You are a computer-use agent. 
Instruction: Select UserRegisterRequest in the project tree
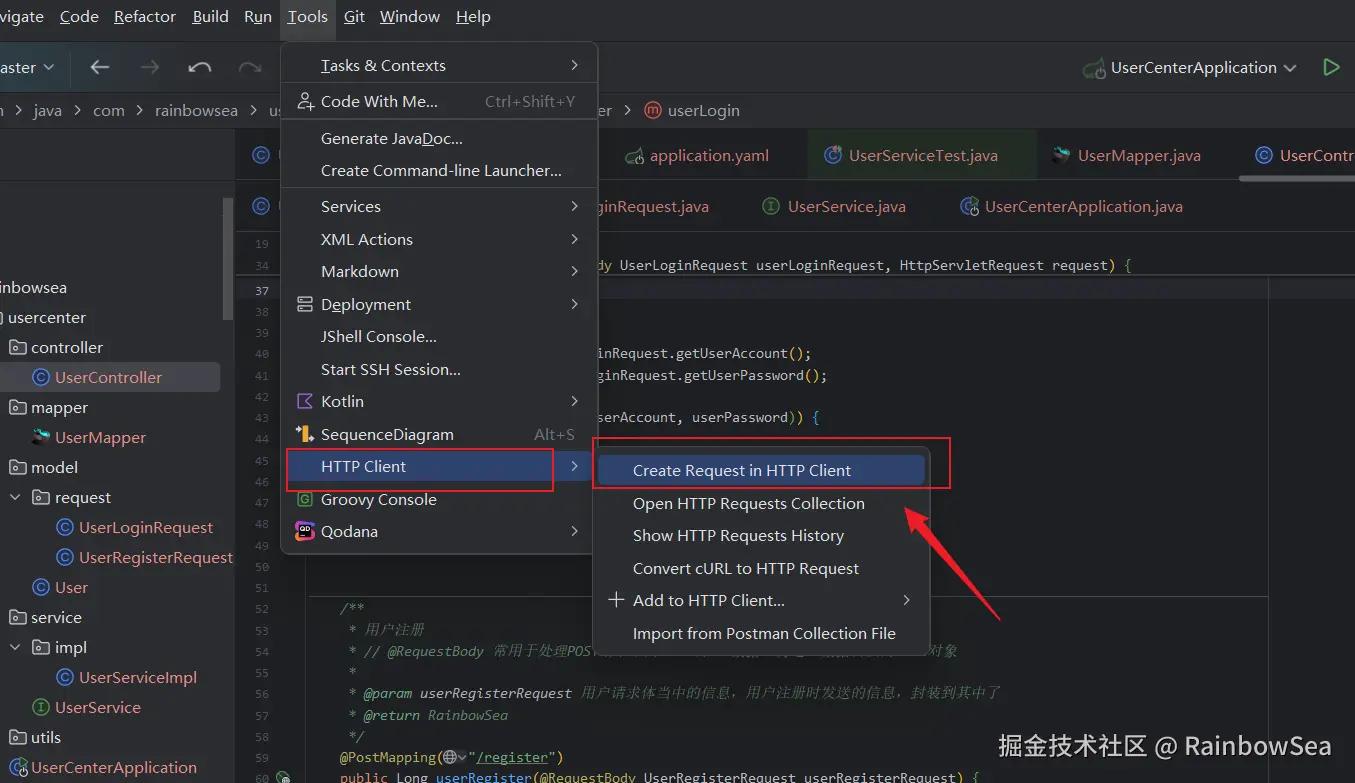coord(156,557)
